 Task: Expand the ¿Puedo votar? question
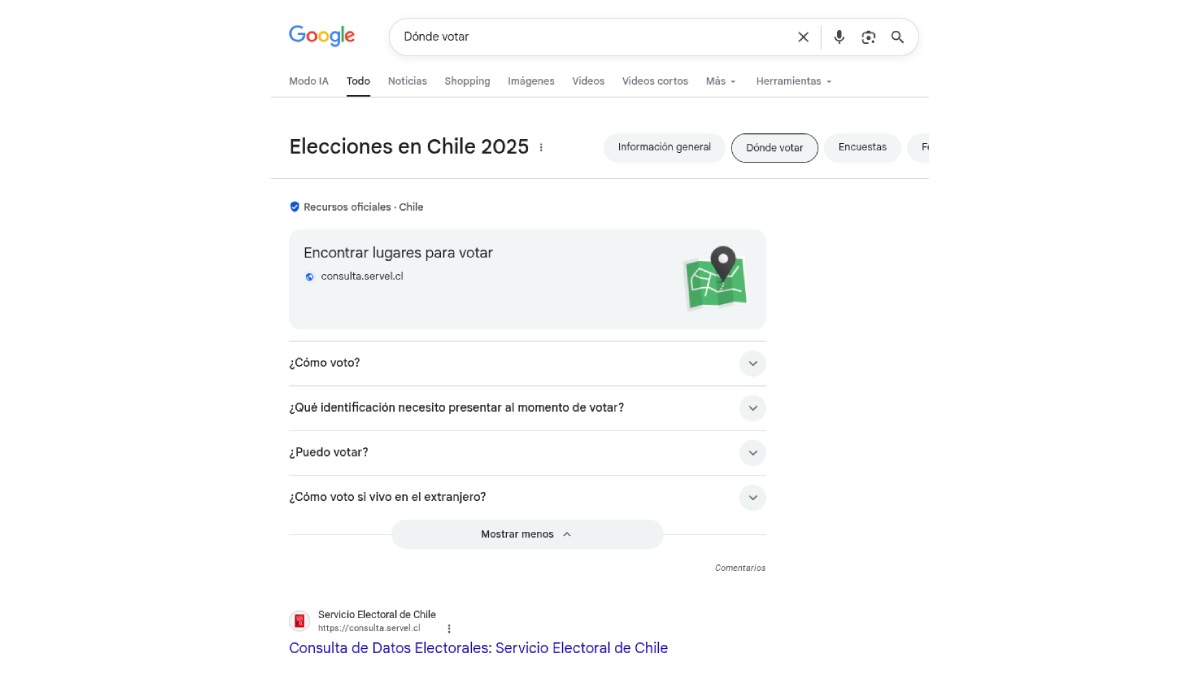(752, 452)
